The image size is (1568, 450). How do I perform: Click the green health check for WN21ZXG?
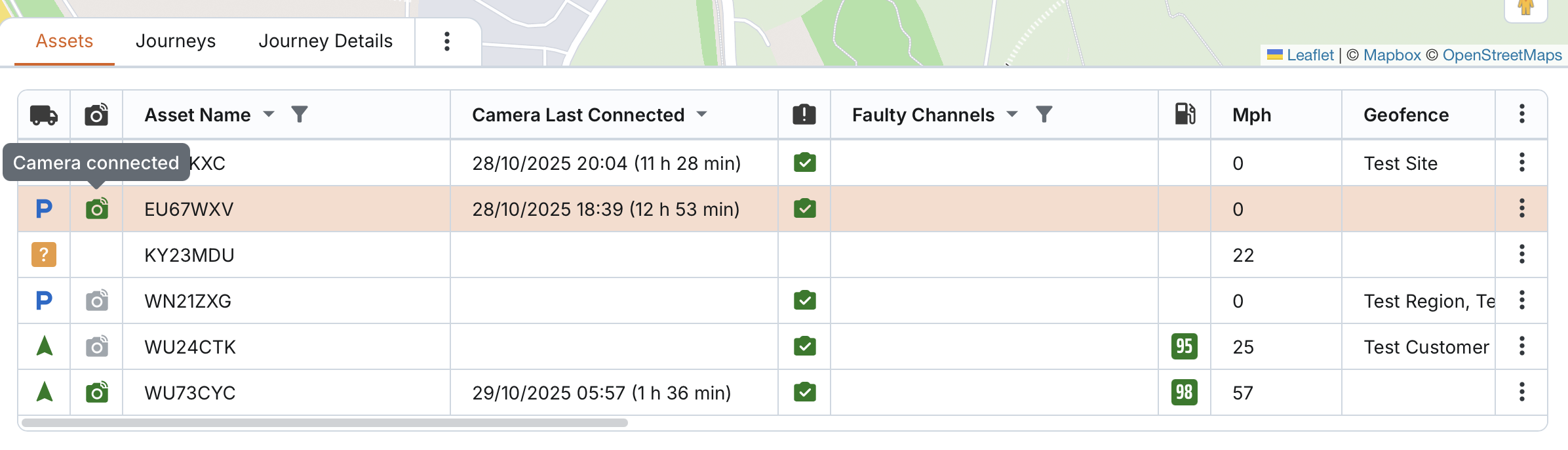pyautogui.click(x=804, y=300)
